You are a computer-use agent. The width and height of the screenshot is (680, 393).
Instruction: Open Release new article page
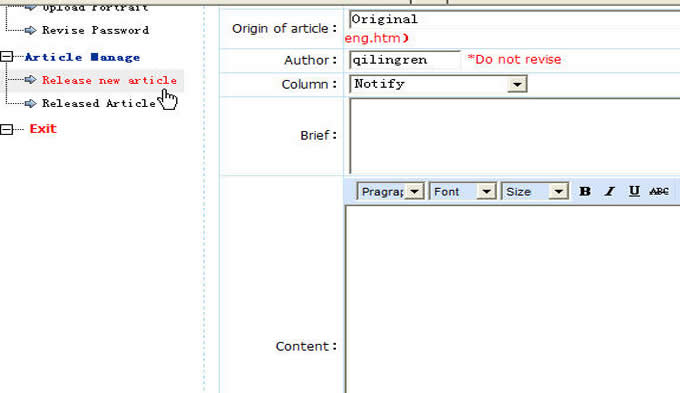pos(109,80)
